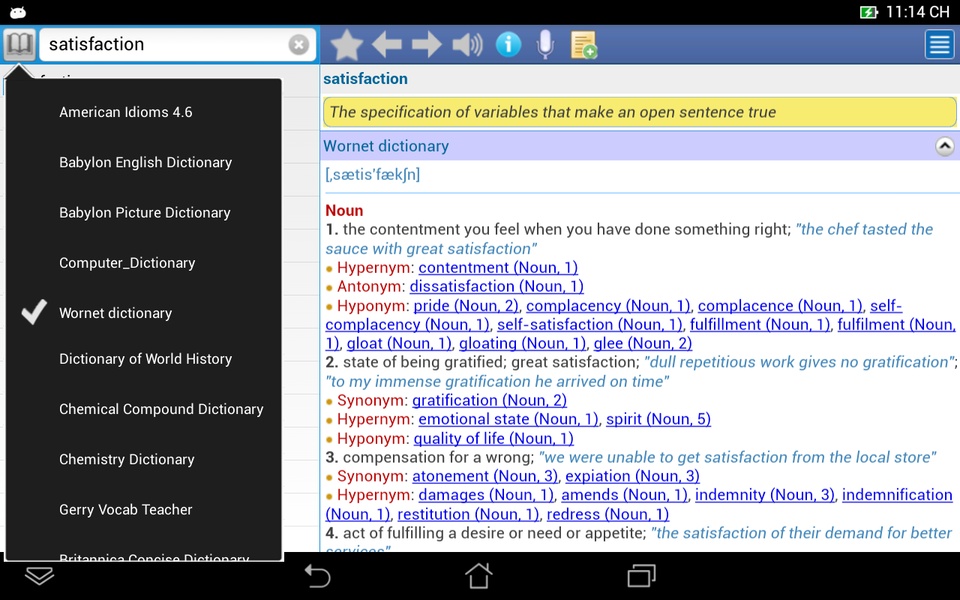Toggle the checked Wornet dictionary entry
Viewport: 960px width, 600px height.
coord(144,313)
